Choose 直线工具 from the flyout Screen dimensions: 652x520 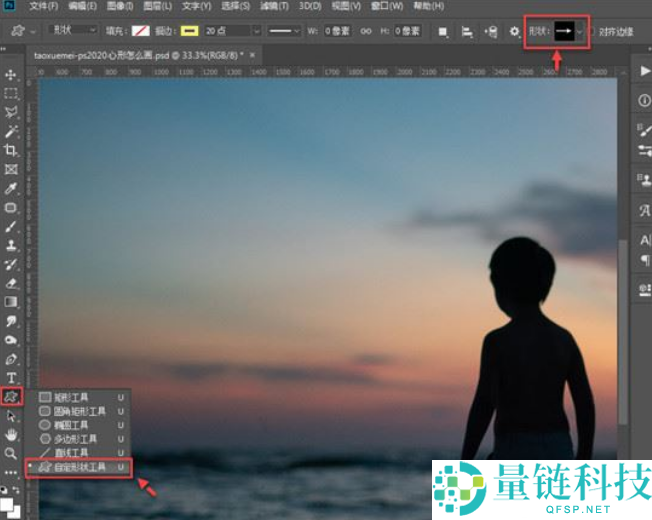click(78, 452)
